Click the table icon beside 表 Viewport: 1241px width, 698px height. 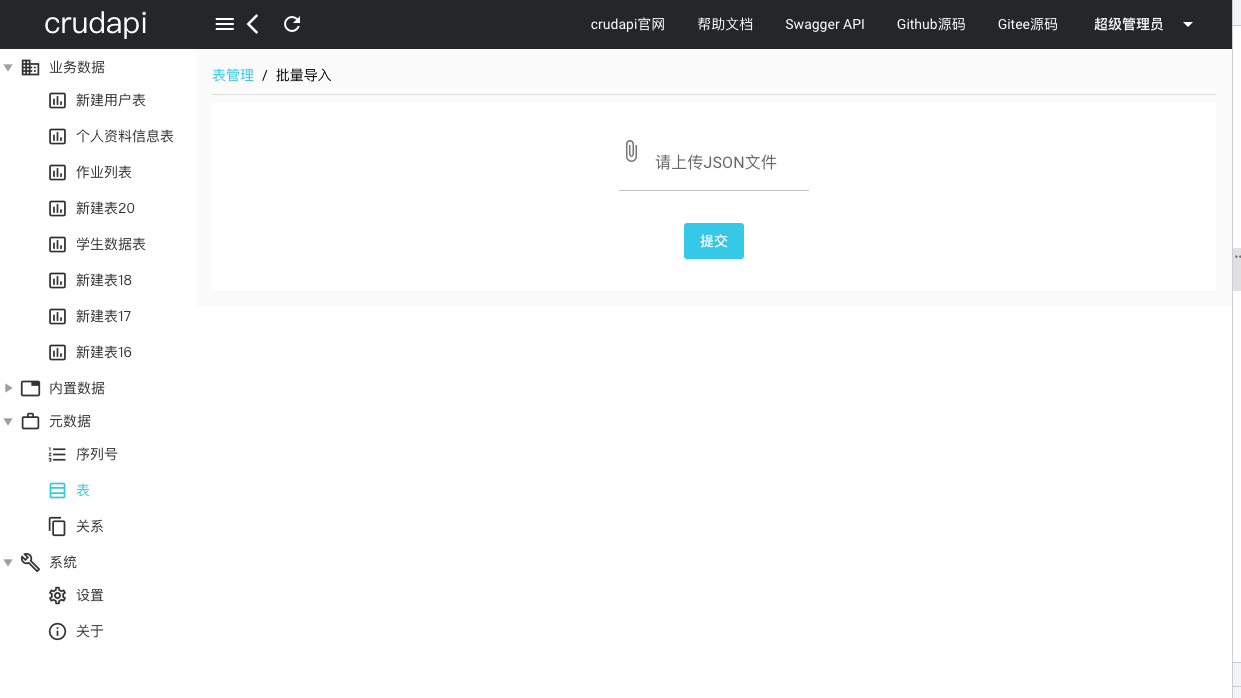click(x=57, y=490)
